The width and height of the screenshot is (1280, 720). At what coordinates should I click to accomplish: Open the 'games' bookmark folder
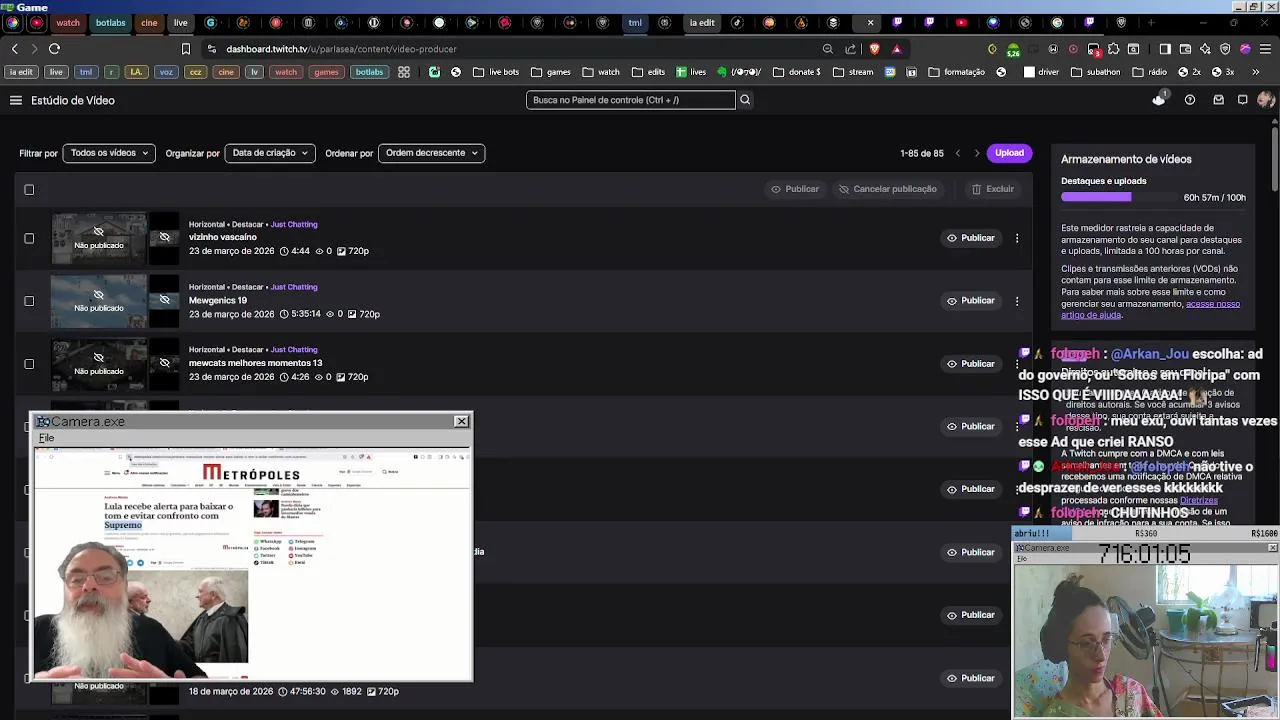[551, 72]
